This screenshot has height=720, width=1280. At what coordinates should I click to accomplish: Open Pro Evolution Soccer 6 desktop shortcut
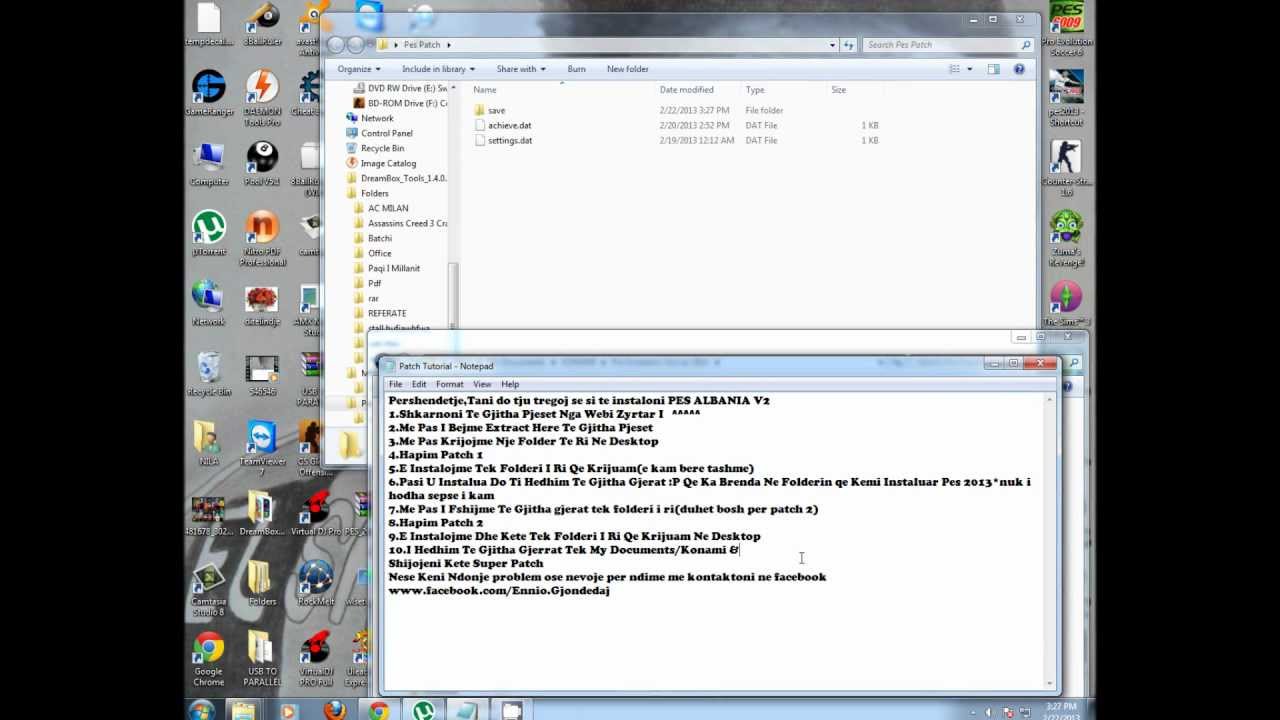pos(1067,27)
